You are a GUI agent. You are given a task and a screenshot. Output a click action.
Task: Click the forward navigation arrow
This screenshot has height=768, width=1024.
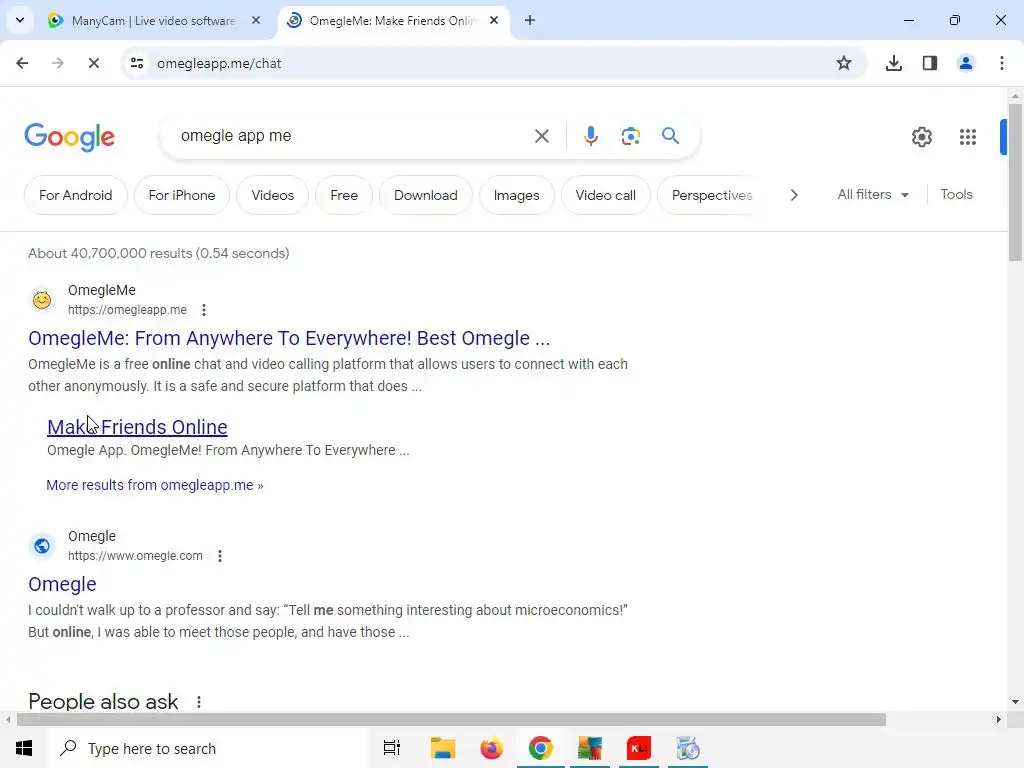(57, 63)
